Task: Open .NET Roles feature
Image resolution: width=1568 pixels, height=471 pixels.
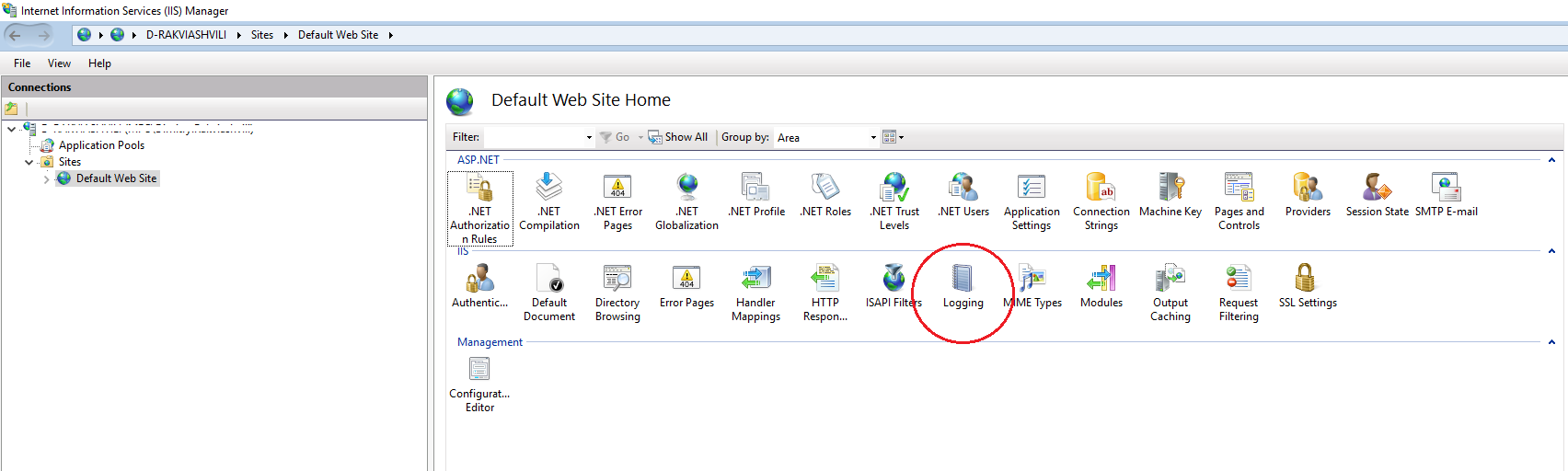Action: (825, 195)
